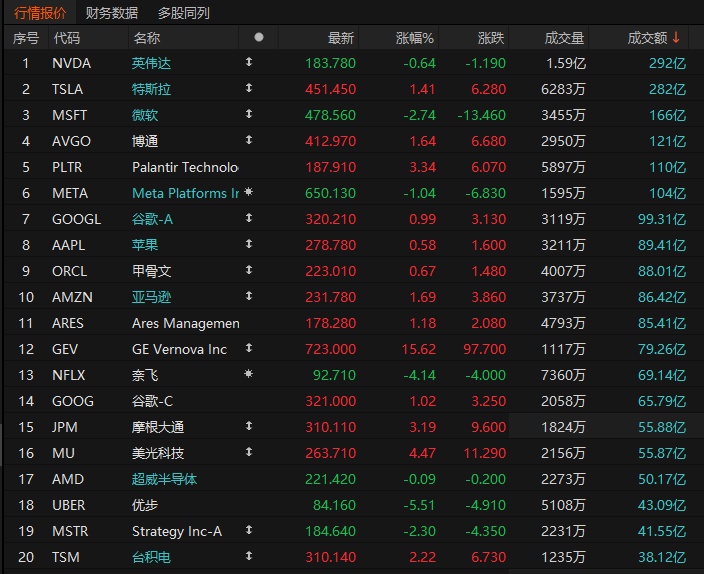The width and height of the screenshot is (704, 574).
Task: Switch to the 行情报价 tab
Action: [x=40, y=13]
